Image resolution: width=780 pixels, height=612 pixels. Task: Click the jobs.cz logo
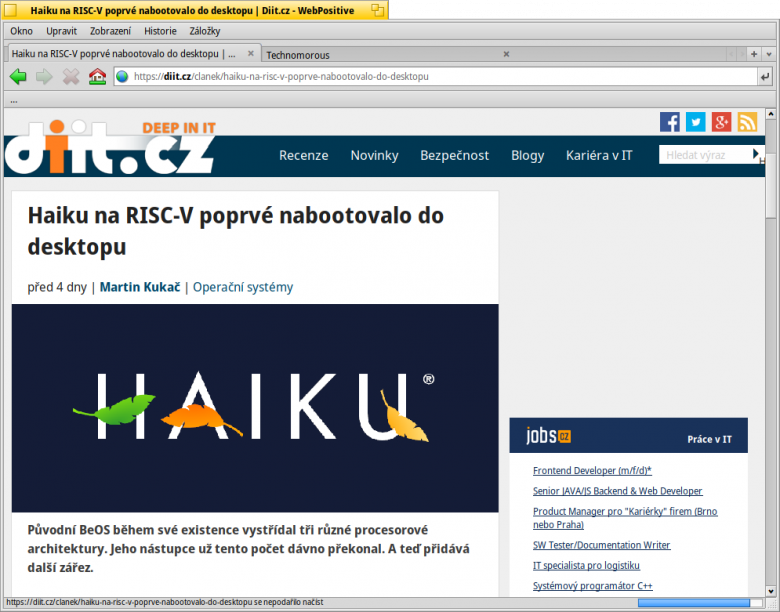point(548,435)
